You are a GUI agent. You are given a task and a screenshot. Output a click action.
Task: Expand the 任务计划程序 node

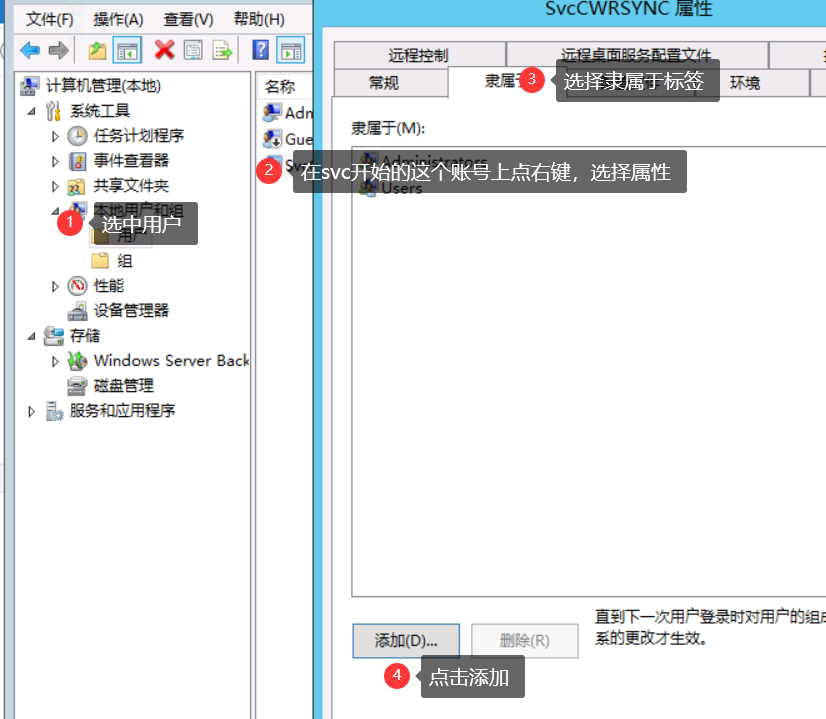pyautogui.click(x=55, y=136)
